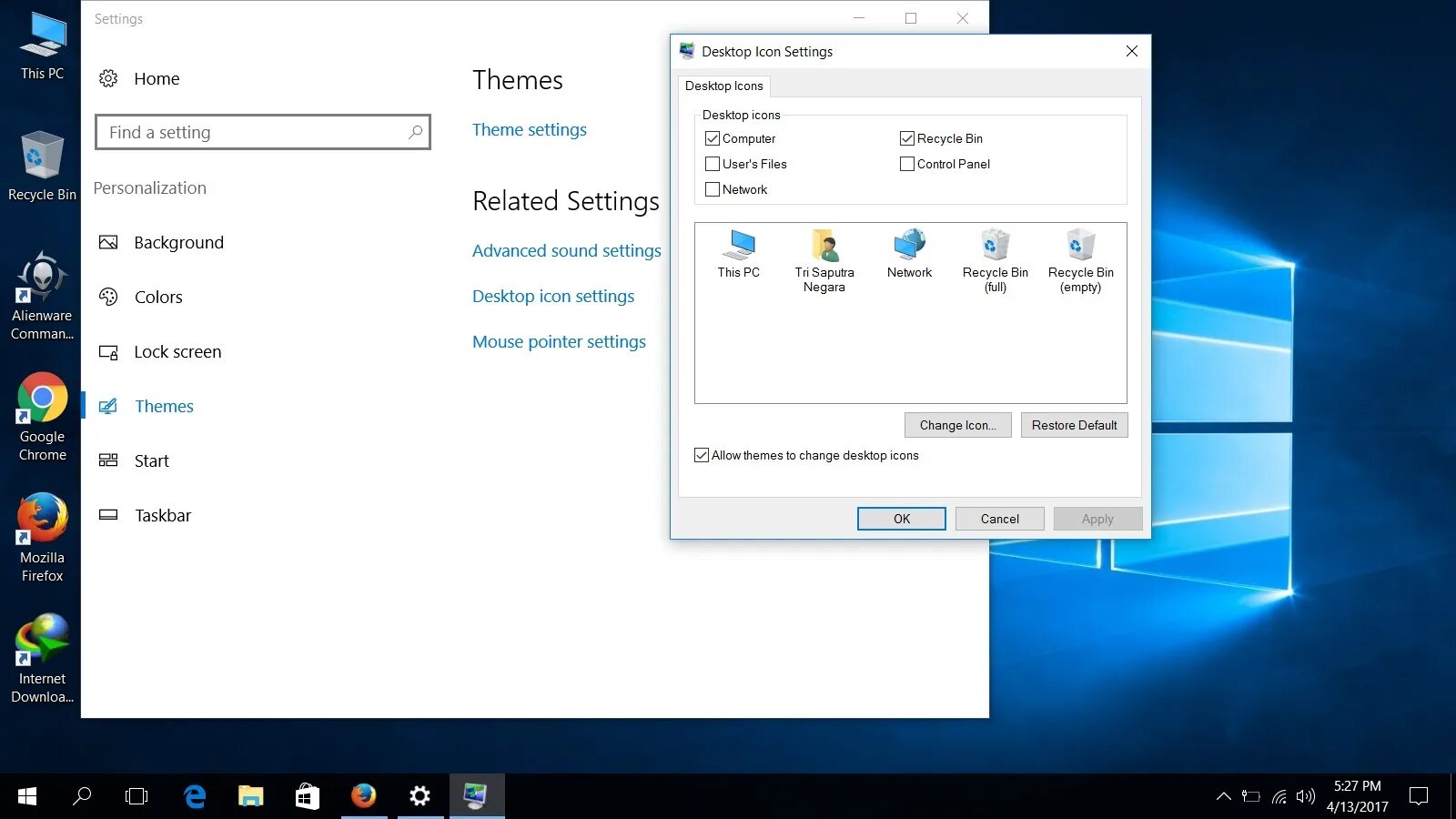
Task: Enable the Control Panel checkbox
Action: (x=907, y=164)
